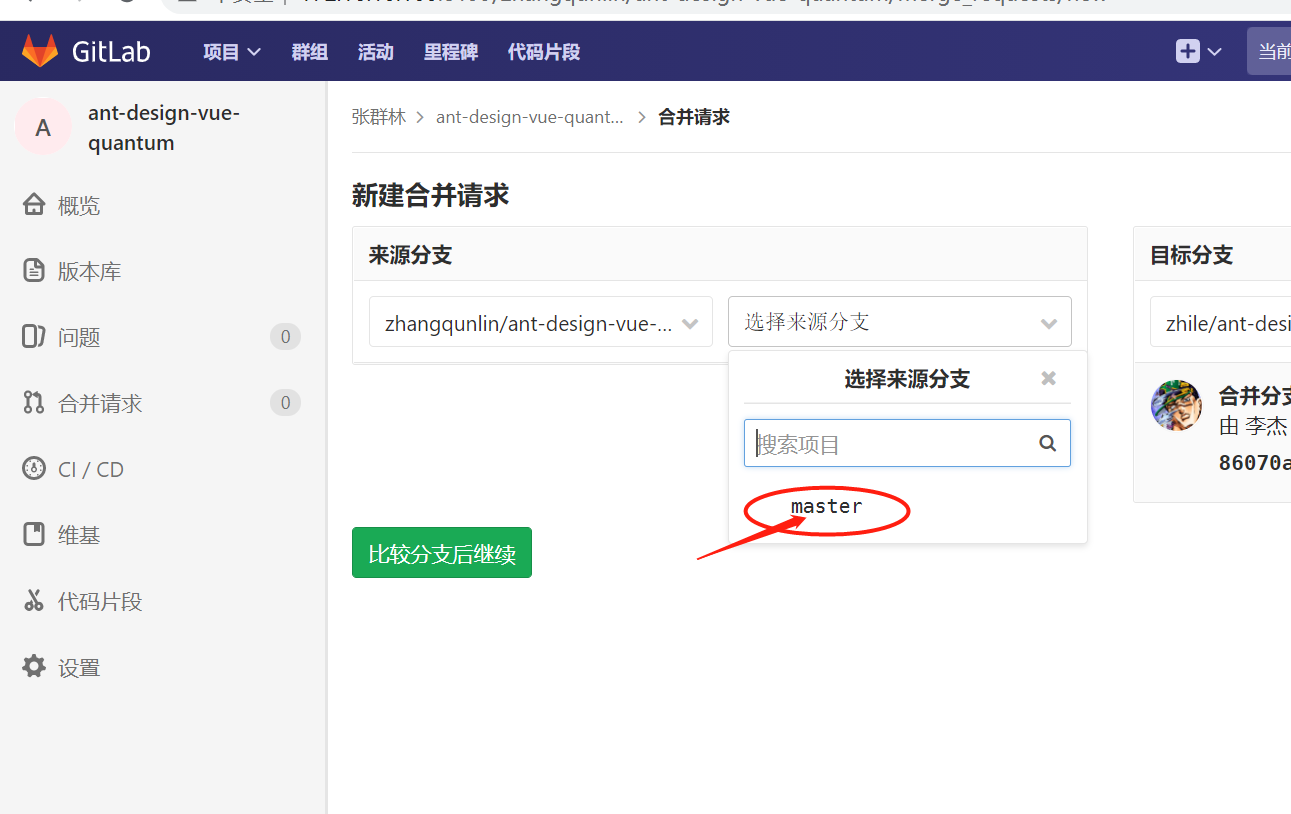The height and width of the screenshot is (814, 1291).
Task: Click the 问题 issues icon
Action: (x=34, y=337)
